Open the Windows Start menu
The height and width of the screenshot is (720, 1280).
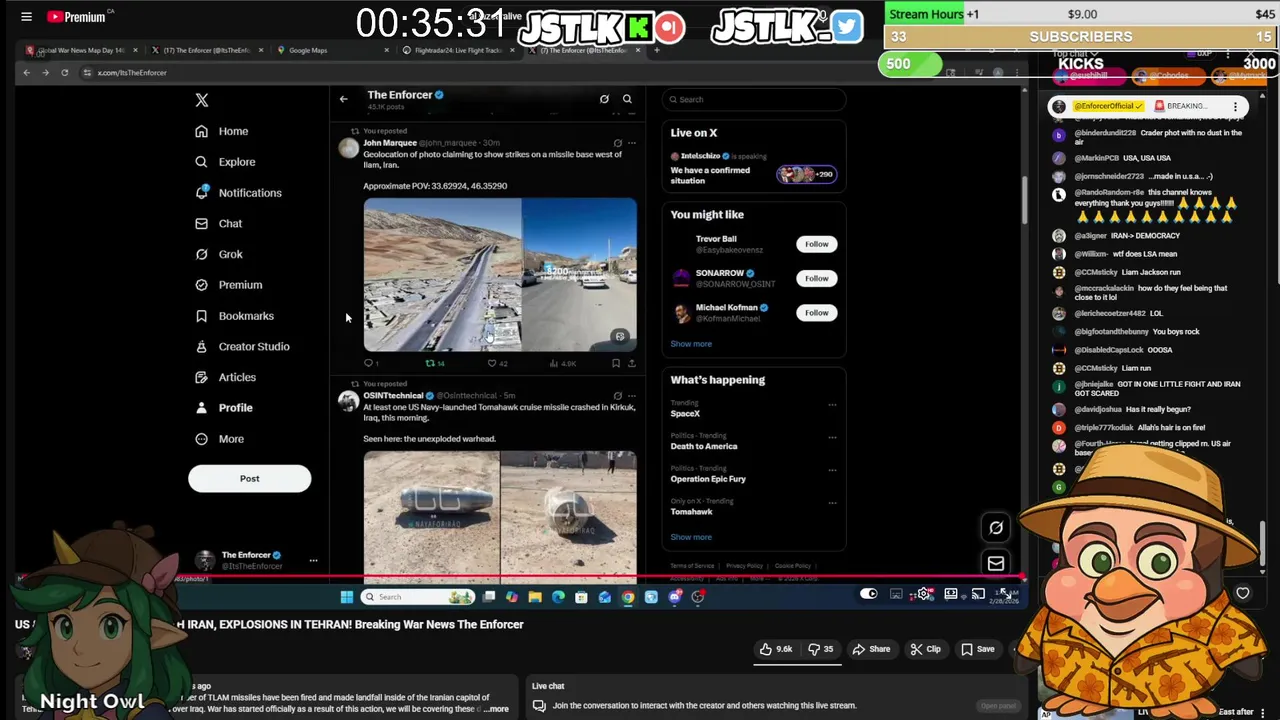[x=346, y=597]
